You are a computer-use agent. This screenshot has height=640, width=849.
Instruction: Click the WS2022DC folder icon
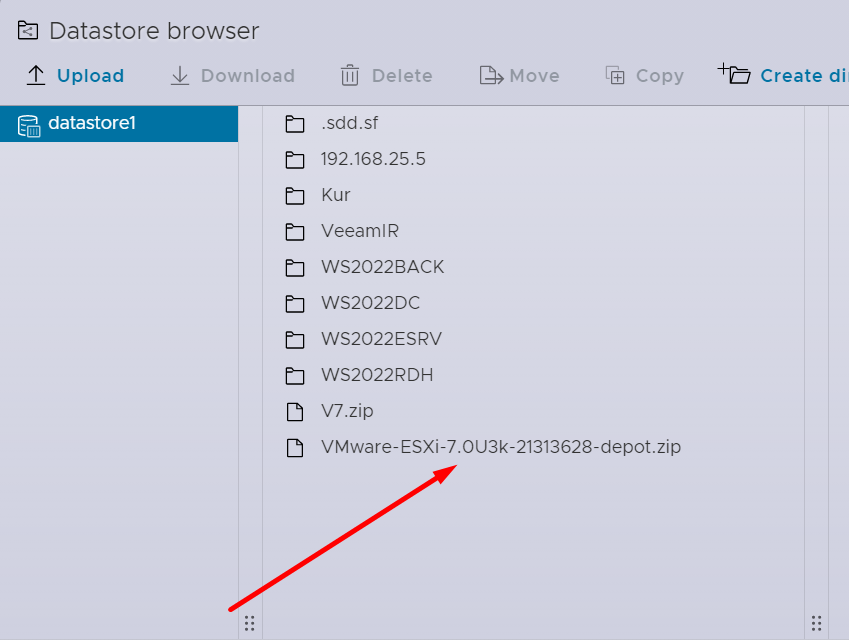click(295, 304)
